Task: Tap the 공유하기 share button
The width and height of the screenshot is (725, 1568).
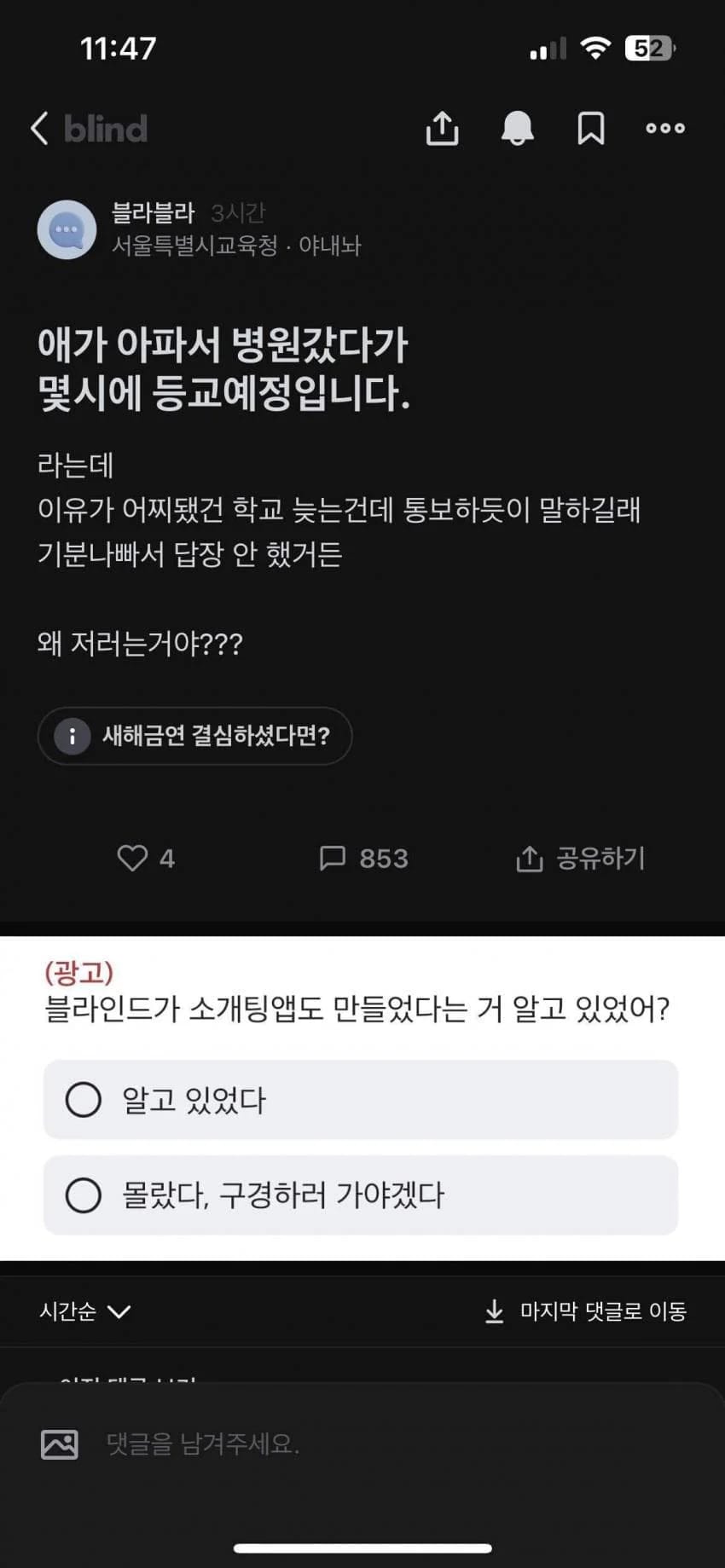Action: coord(581,858)
